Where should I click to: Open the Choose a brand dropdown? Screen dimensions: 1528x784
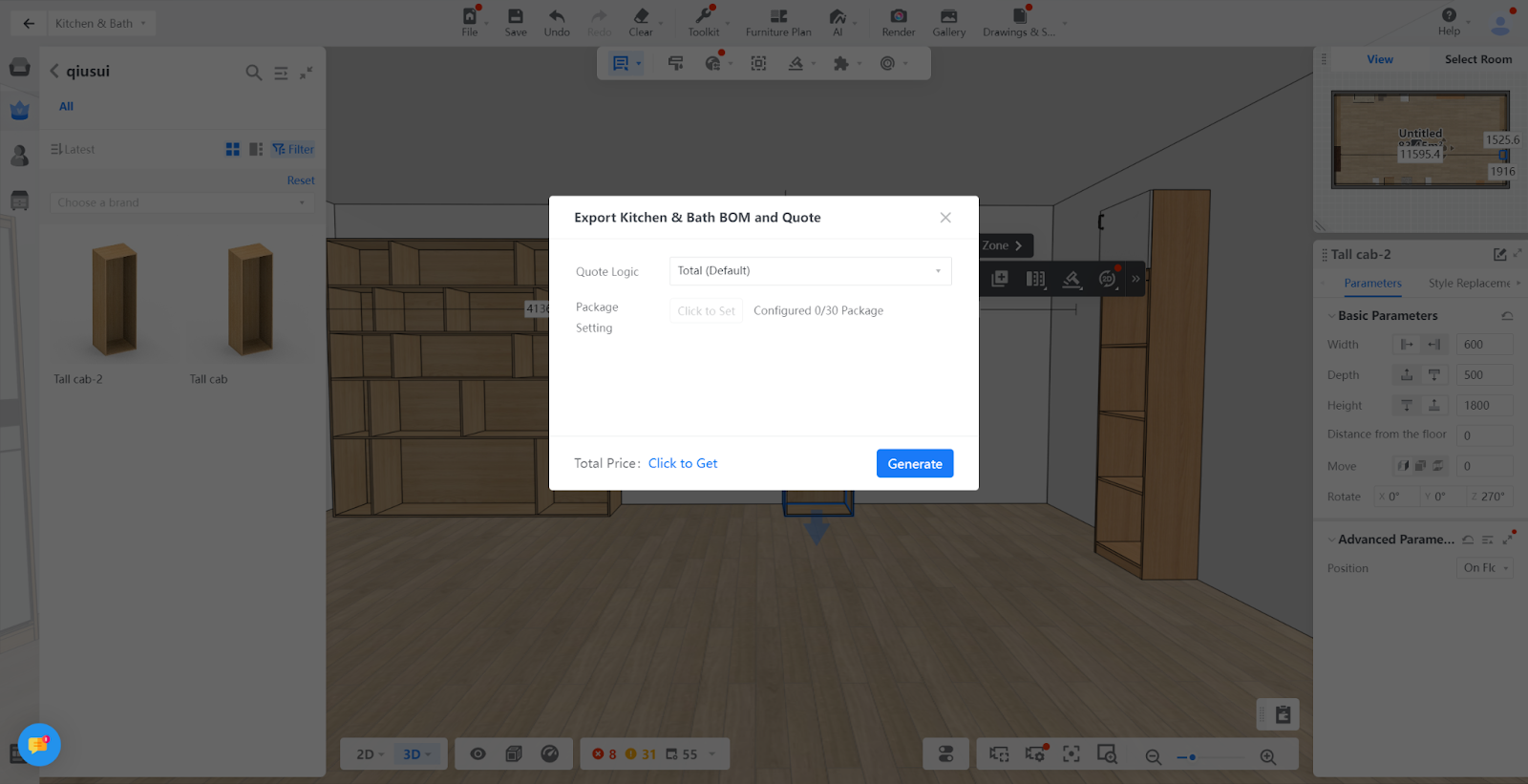pyautogui.click(x=181, y=203)
